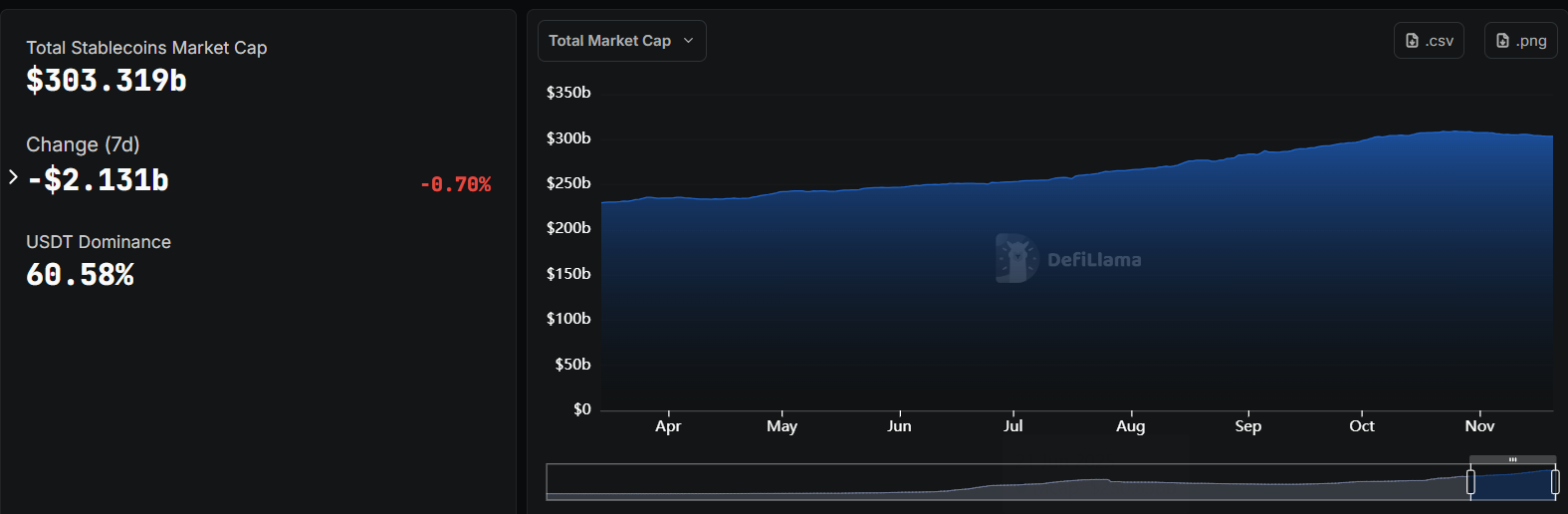Click the -$2.131b seven-day change value
Viewport: 1568px width, 514px height.
(x=99, y=180)
